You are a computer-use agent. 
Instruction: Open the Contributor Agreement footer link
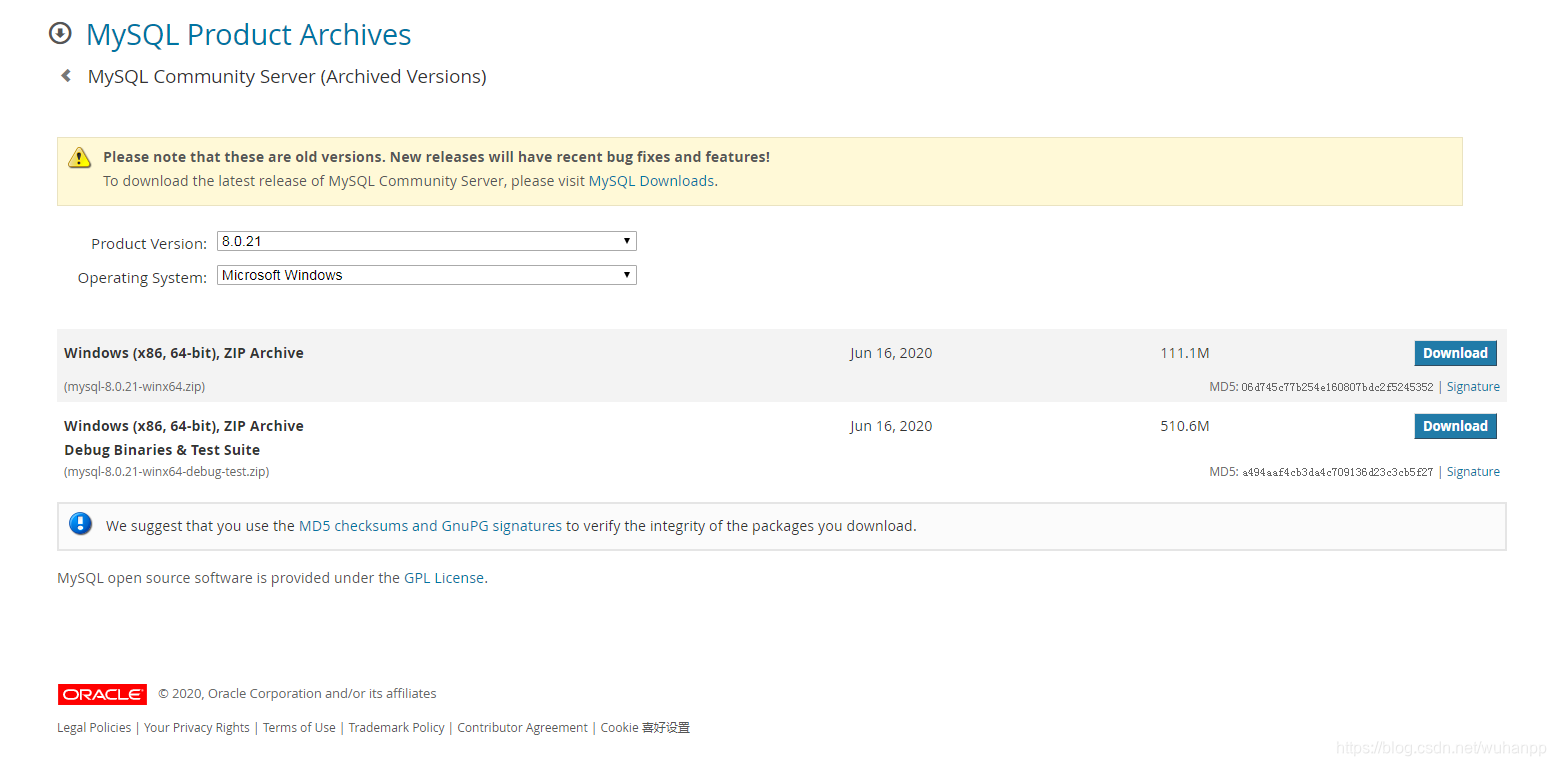tap(522, 728)
